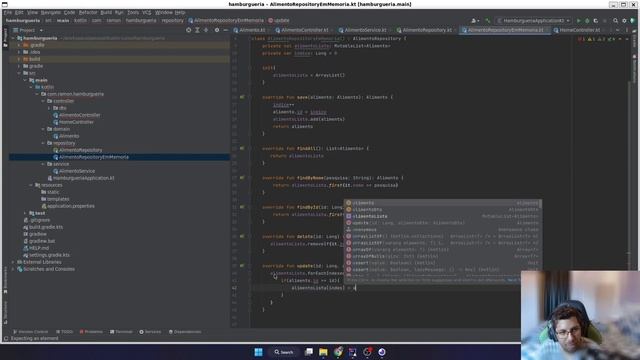Open Task View icon in taskbar

pos(309,352)
